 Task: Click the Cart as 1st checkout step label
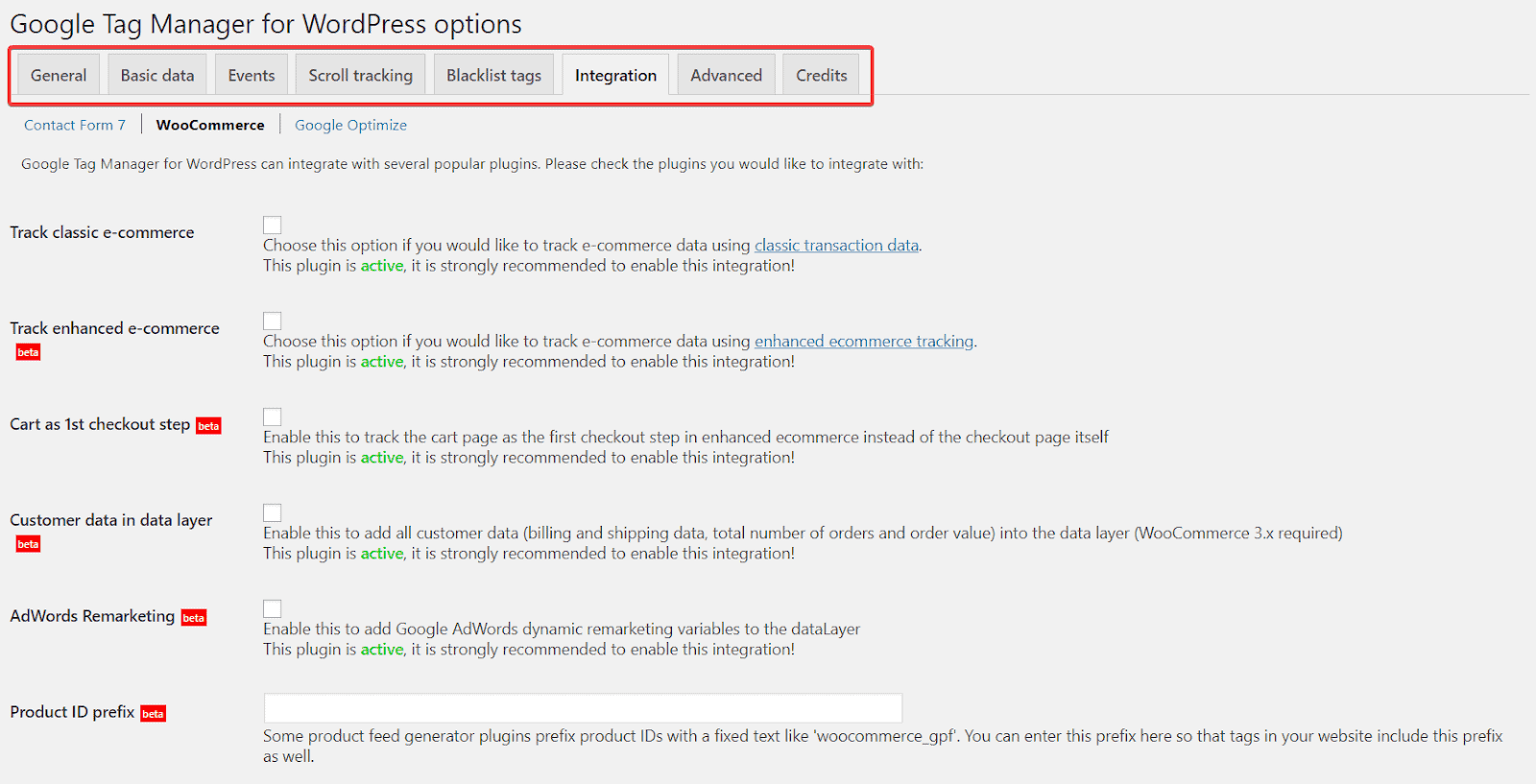tap(100, 424)
